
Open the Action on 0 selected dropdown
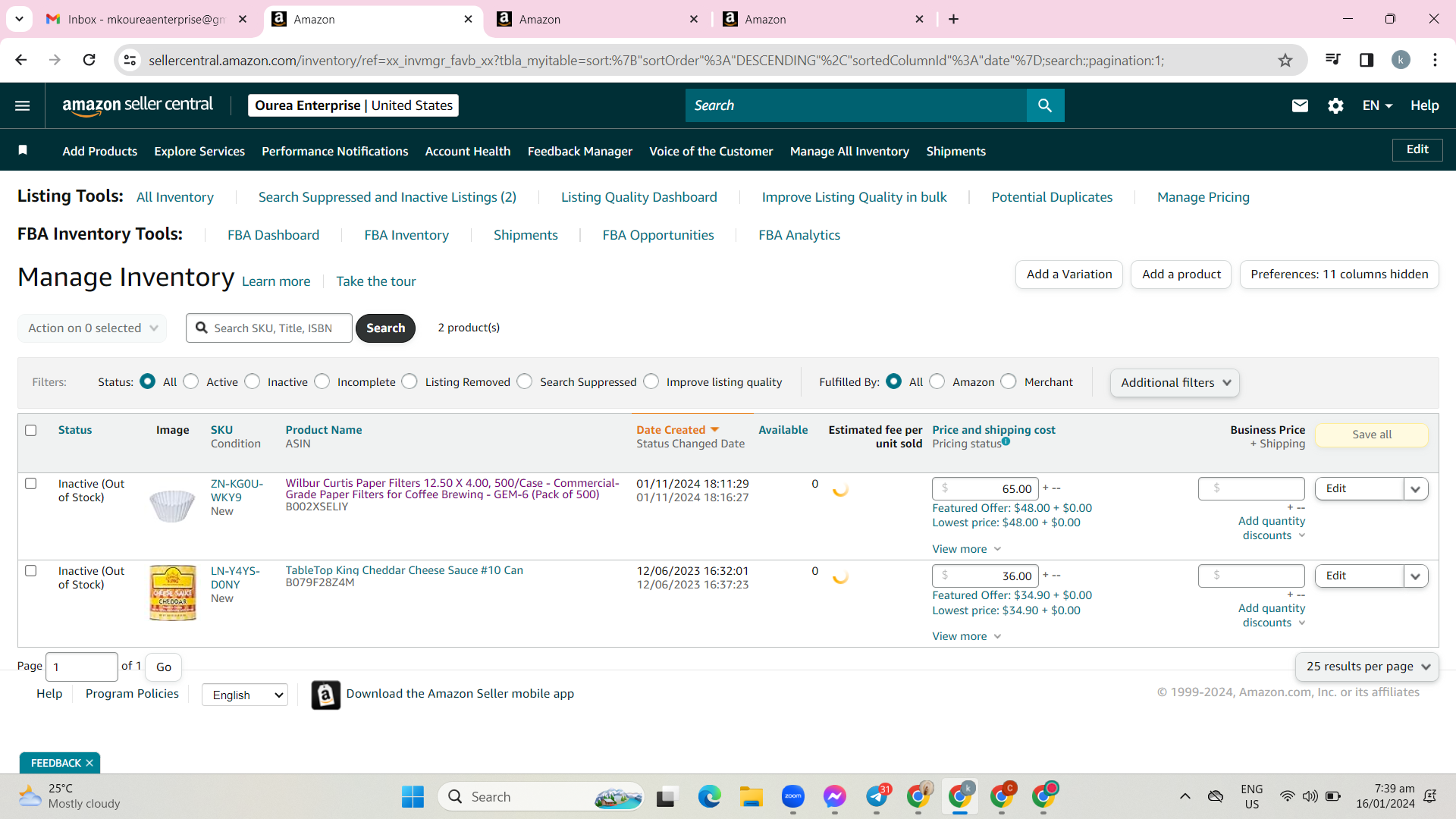click(92, 328)
